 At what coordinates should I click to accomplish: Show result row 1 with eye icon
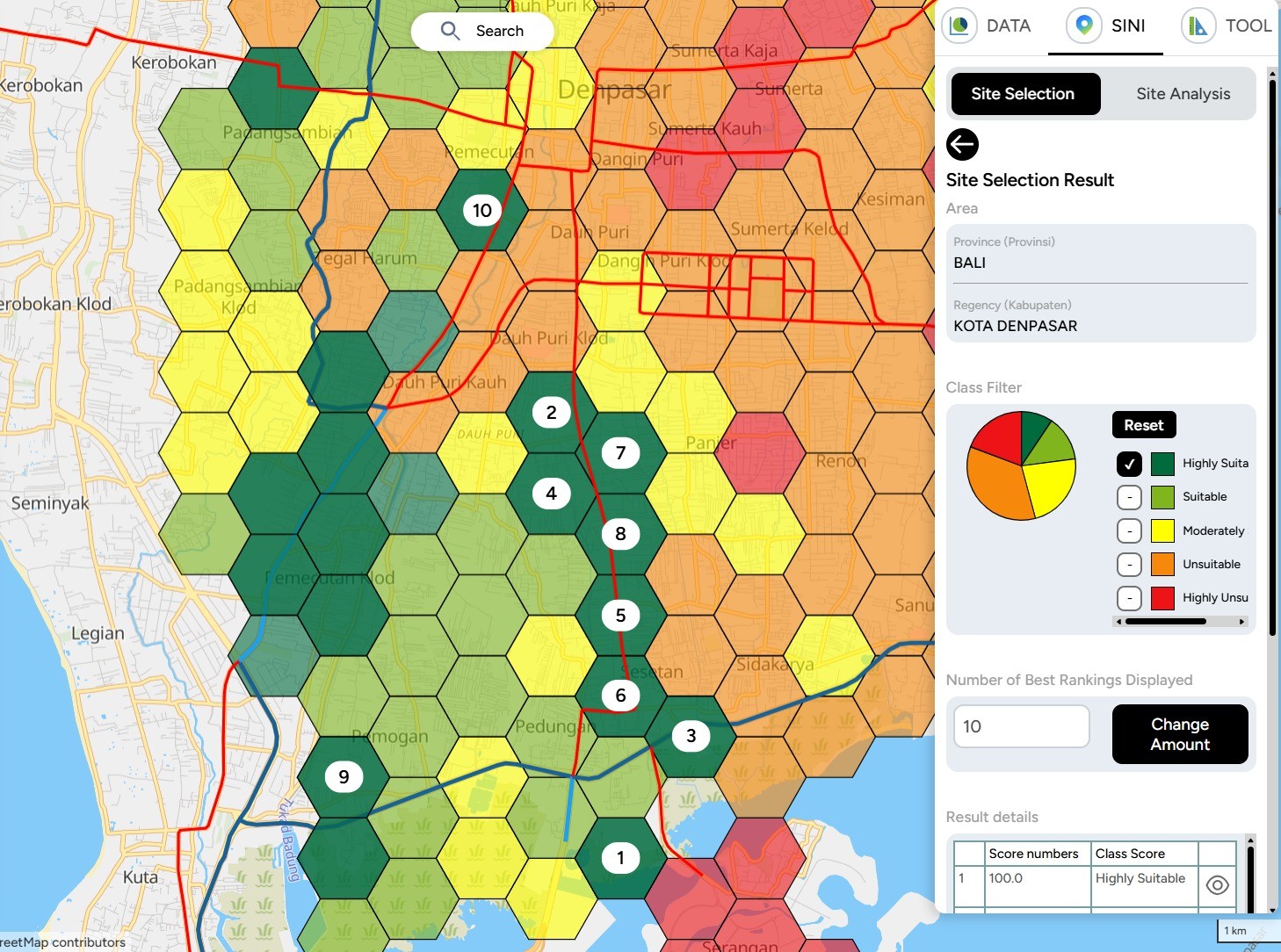pos(1217,884)
